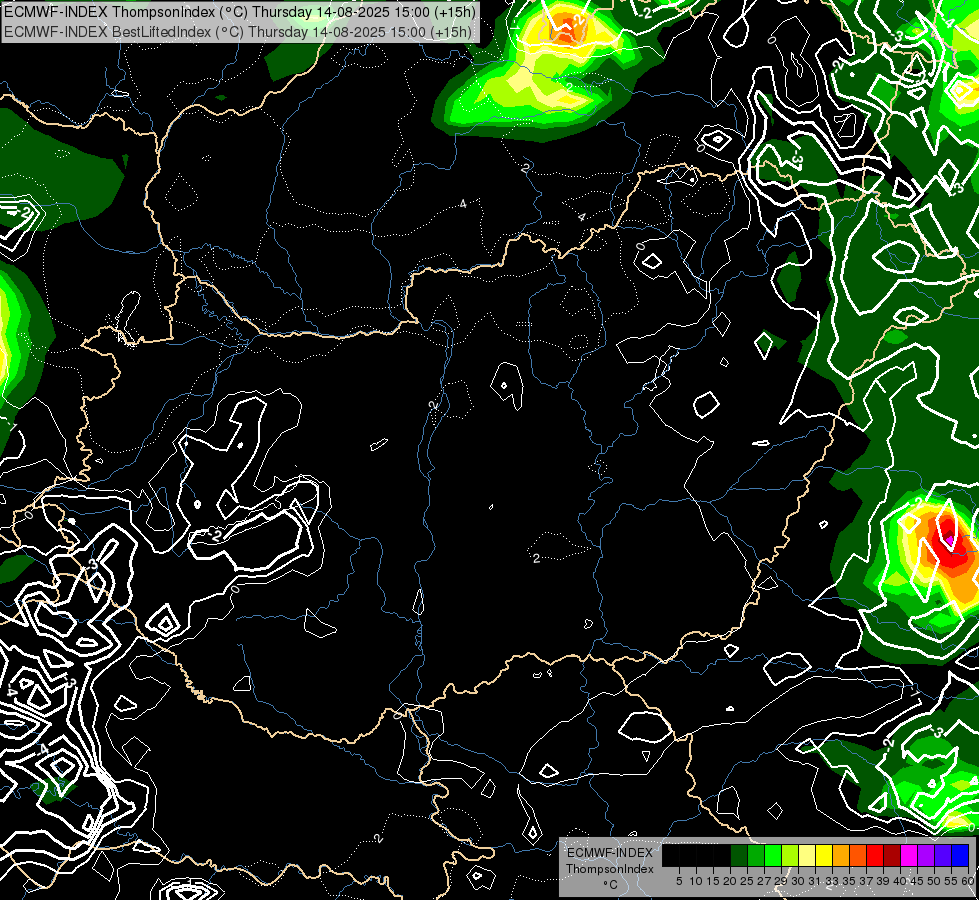Pick the yellow-green 29-30 legend swatch
This screenshot has width=979, height=900.
(x=790, y=855)
